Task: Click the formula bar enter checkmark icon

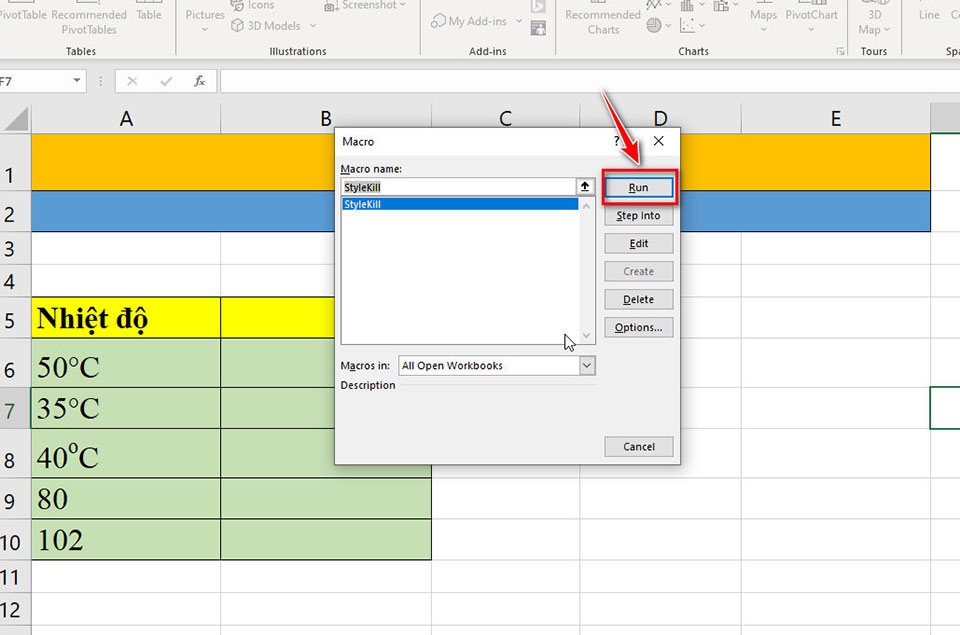Action: 166,81
